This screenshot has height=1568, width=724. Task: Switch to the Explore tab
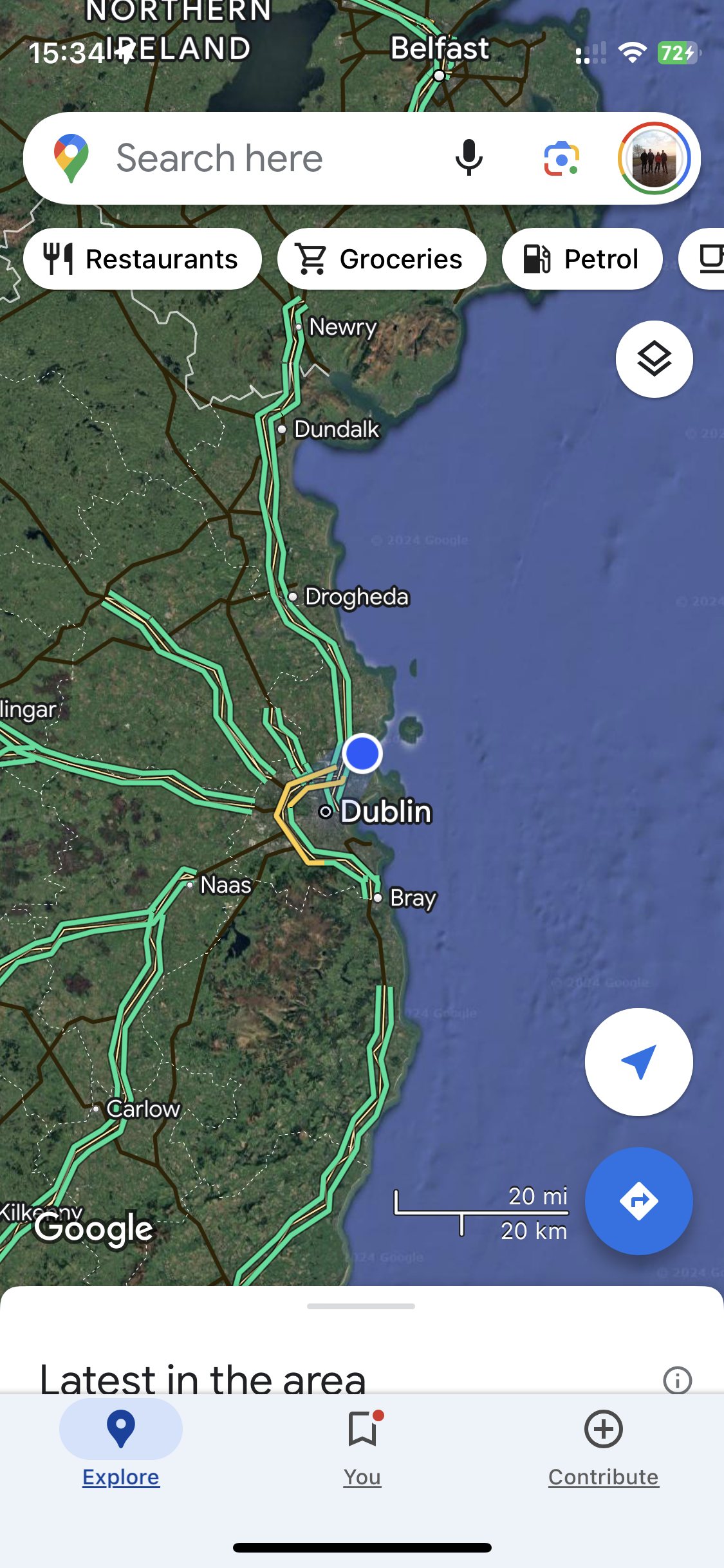tap(121, 1443)
